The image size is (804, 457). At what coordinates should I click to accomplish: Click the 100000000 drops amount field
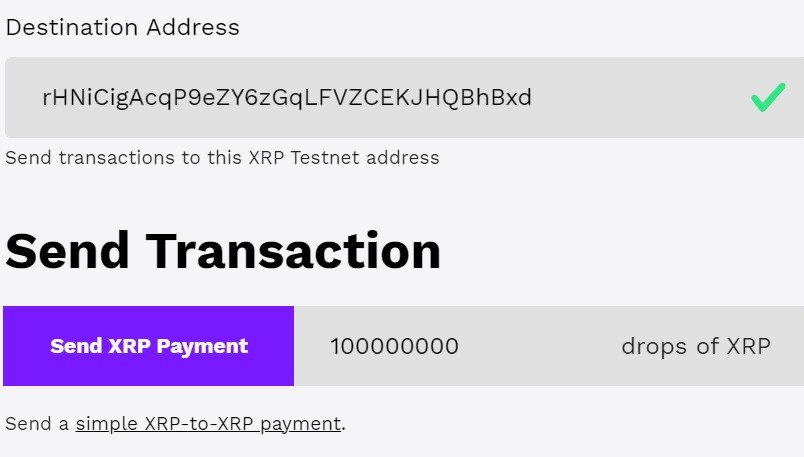click(395, 346)
